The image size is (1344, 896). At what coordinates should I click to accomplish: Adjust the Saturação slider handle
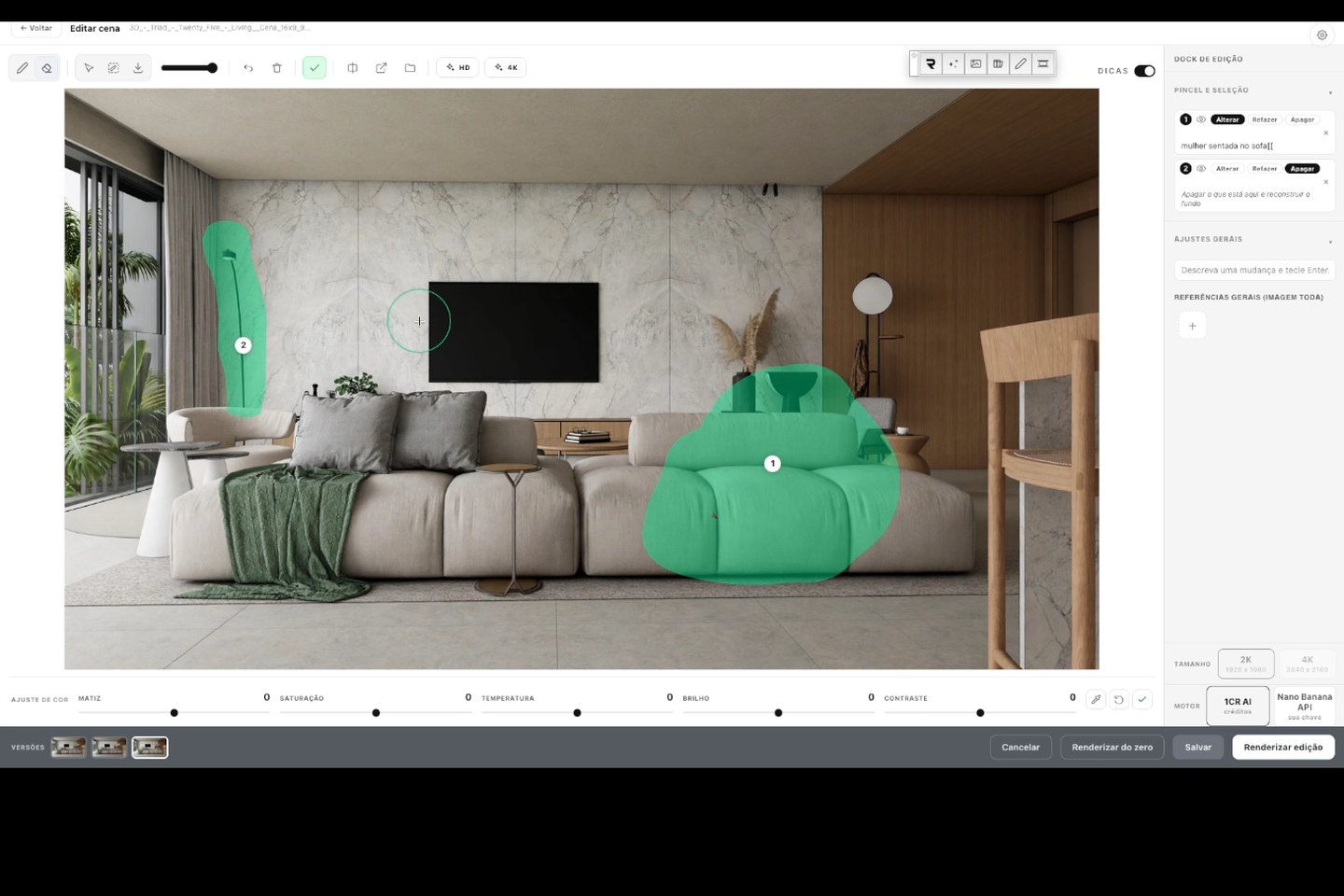tap(376, 713)
